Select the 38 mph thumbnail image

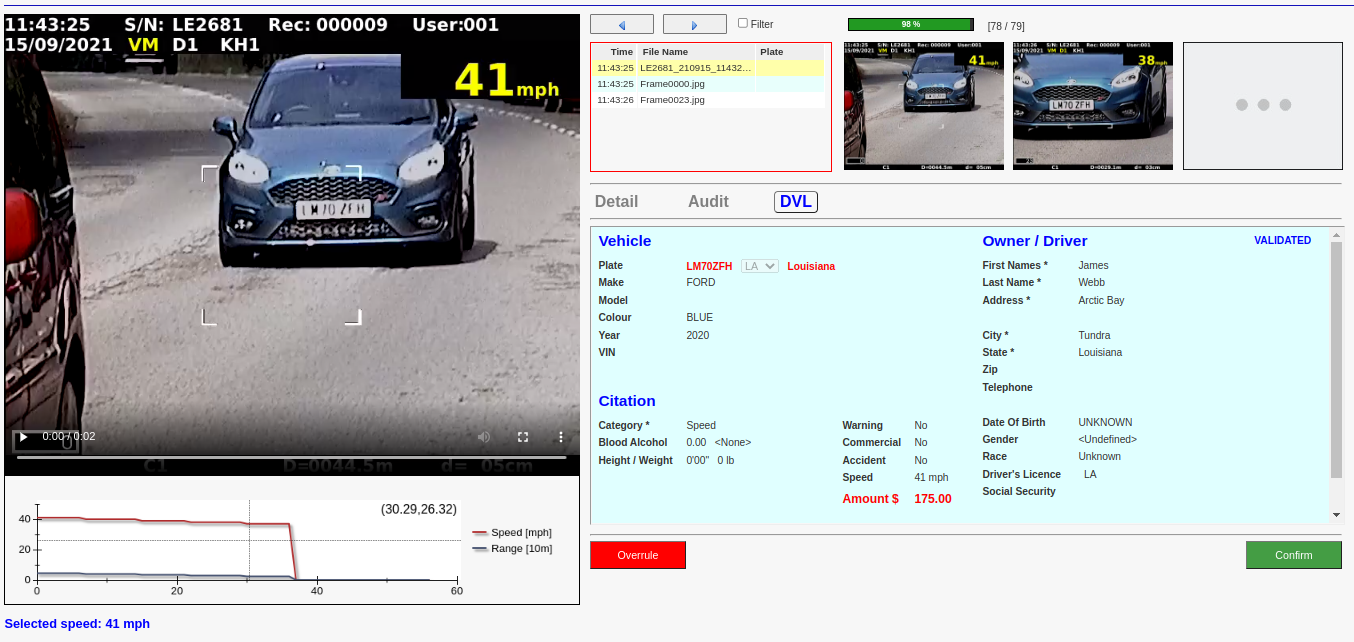[x=1092, y=106]
